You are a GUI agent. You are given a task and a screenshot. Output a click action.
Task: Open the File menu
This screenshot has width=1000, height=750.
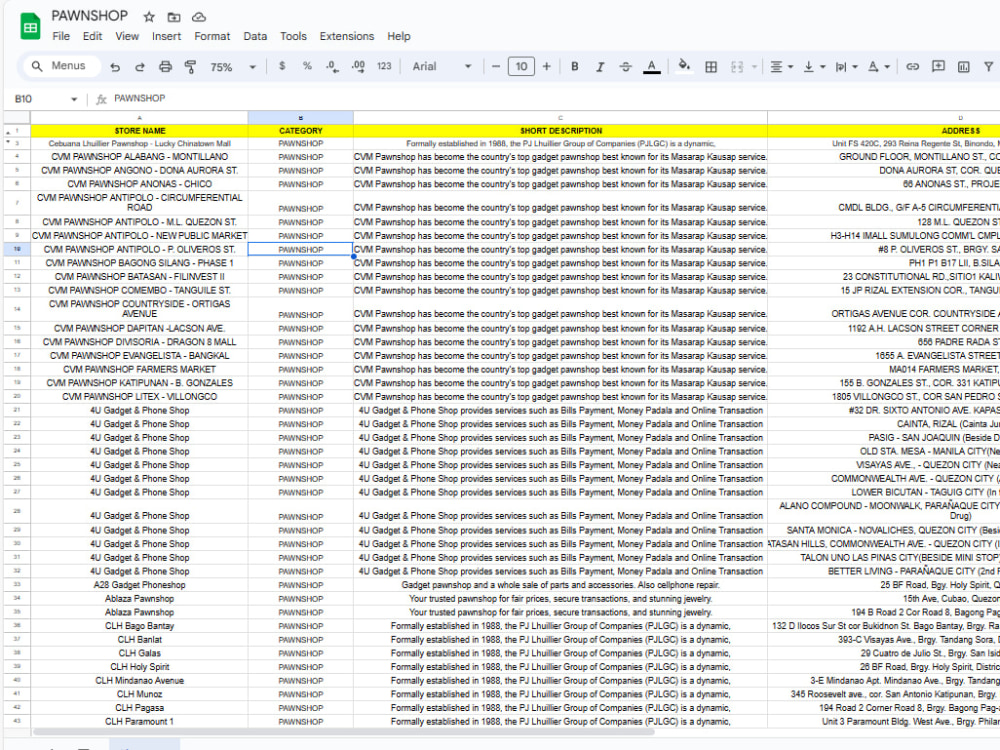[61, 36]
